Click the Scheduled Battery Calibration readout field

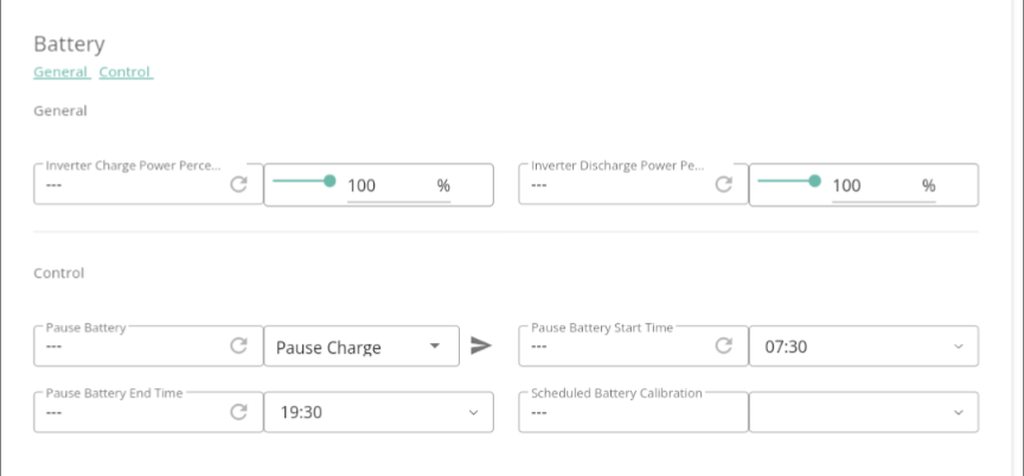(630, 412)
